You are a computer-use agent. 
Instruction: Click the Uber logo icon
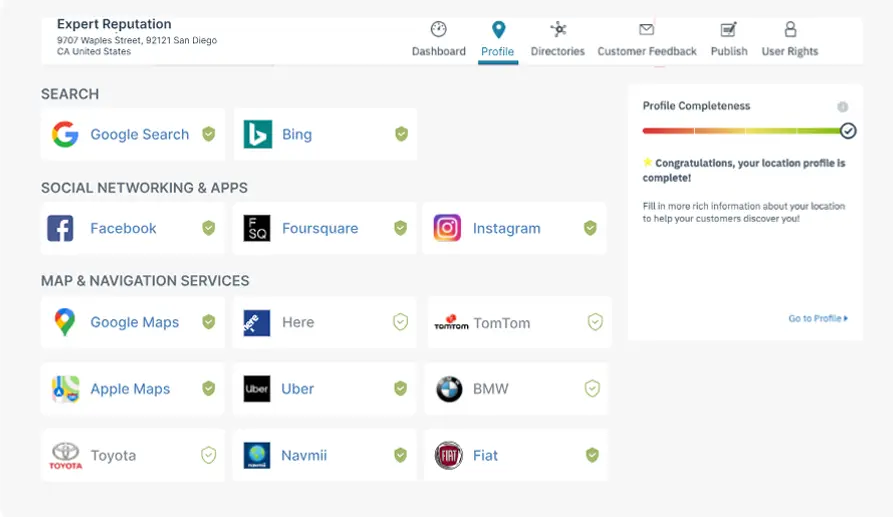point(257,389)
